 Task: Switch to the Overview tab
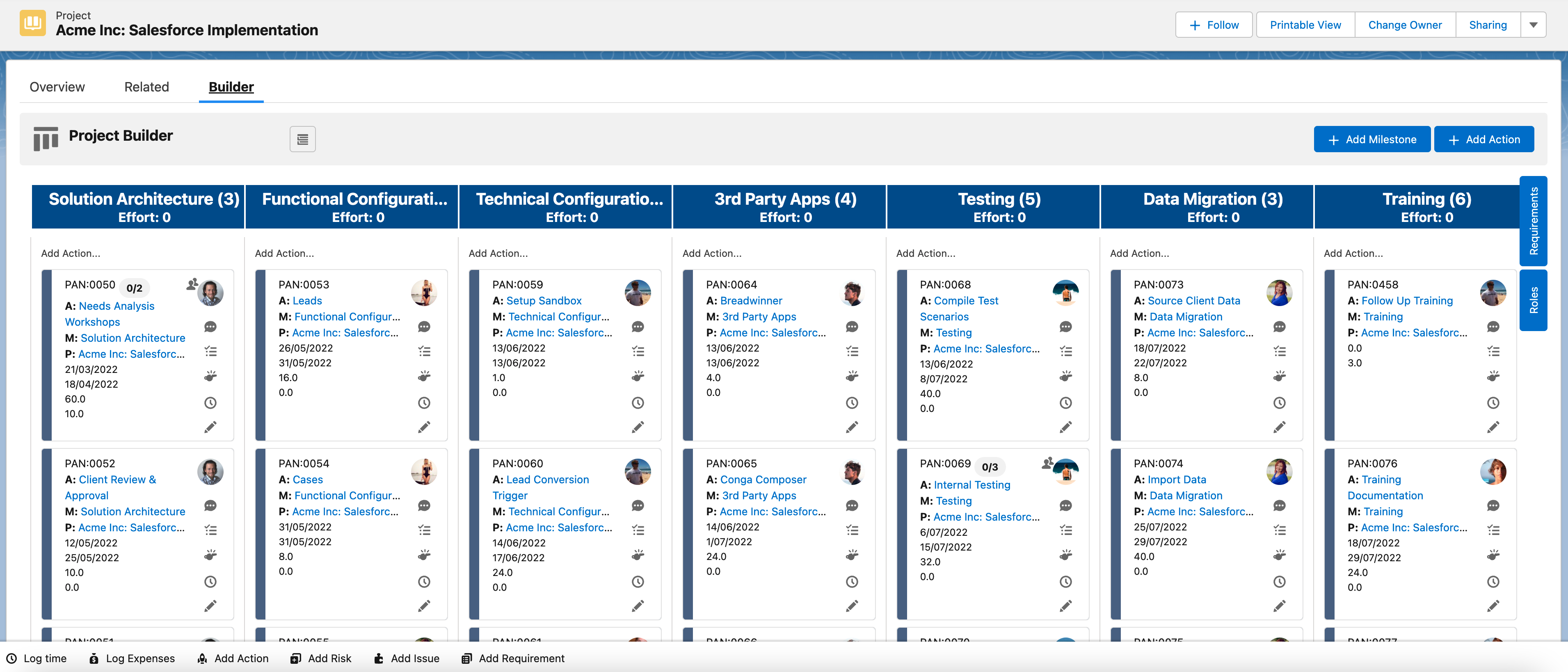coord(57,87)
